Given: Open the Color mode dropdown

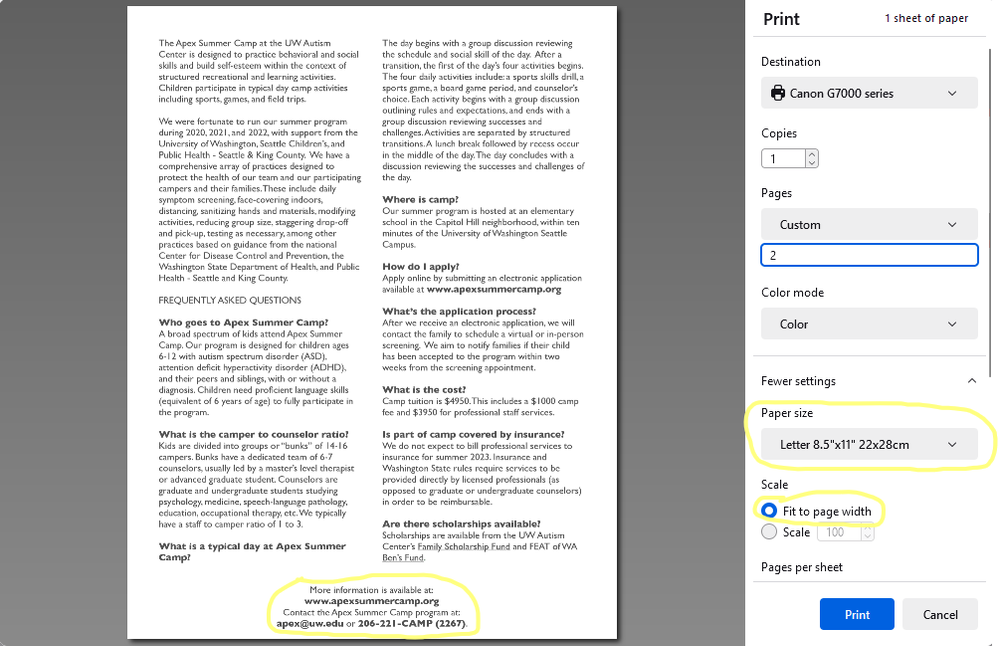Looking at the screenshot, I should click(868, 324).
